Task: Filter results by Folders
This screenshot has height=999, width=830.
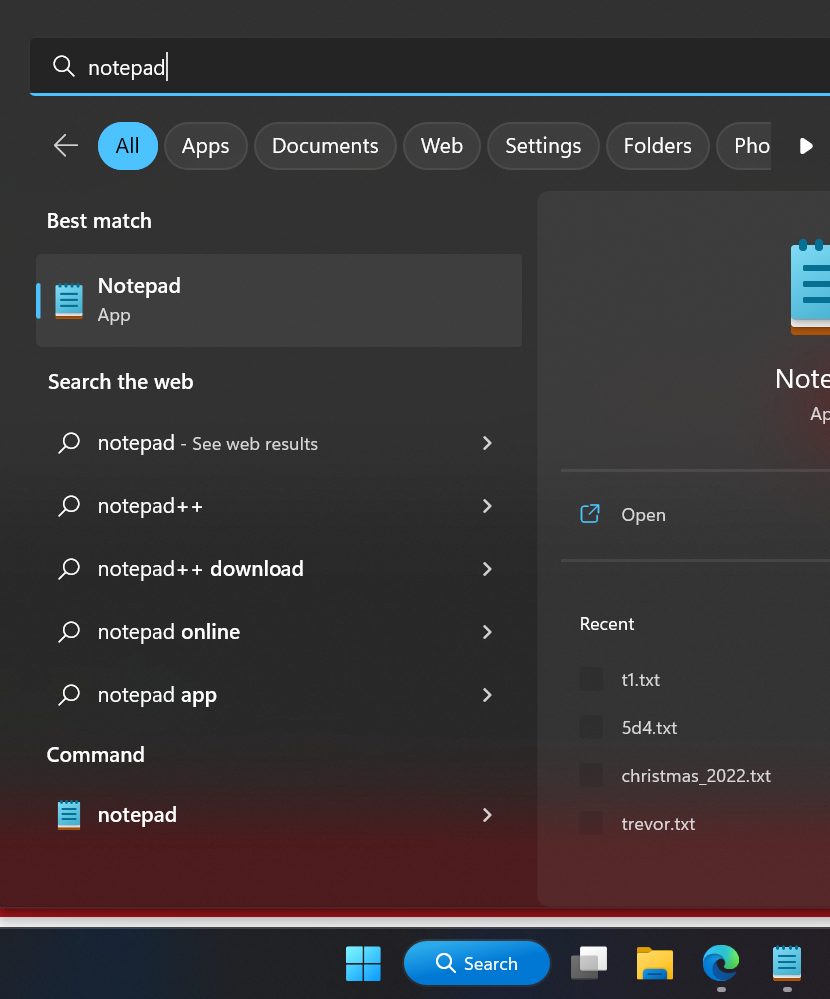Action: pos(657,146)
